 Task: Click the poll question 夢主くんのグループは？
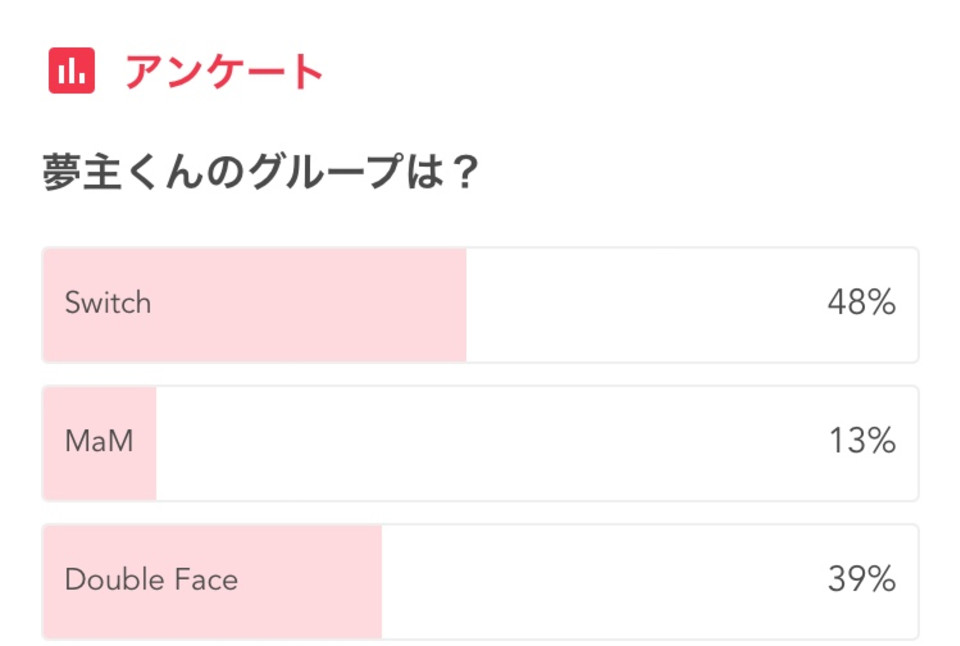coord(261,172)
